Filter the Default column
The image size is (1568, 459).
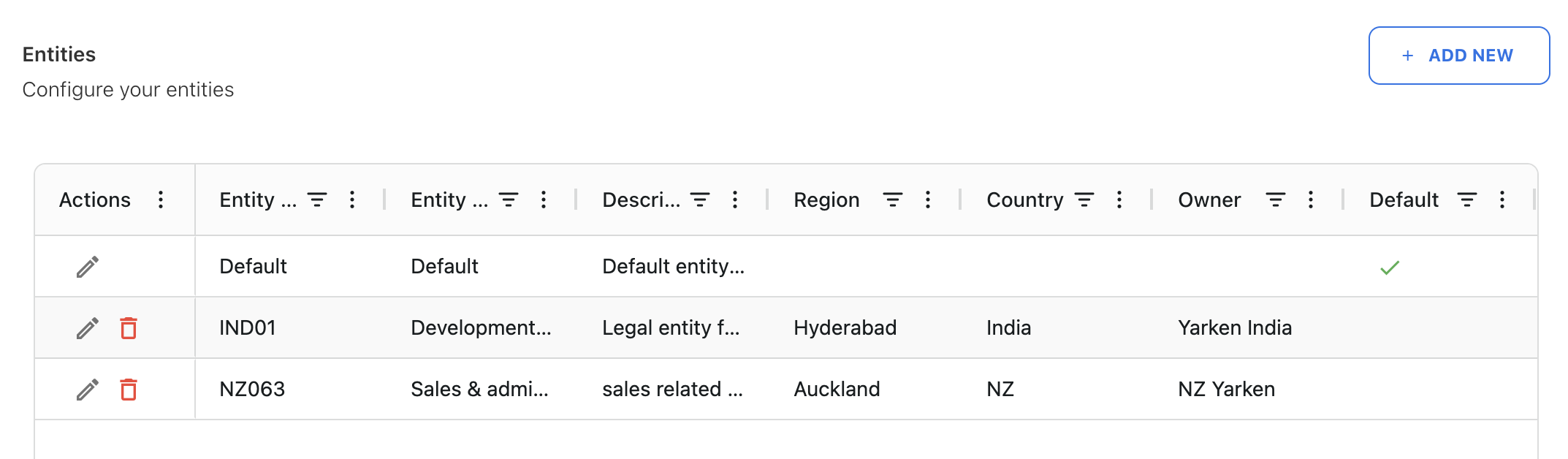(x=1467, y=200)
